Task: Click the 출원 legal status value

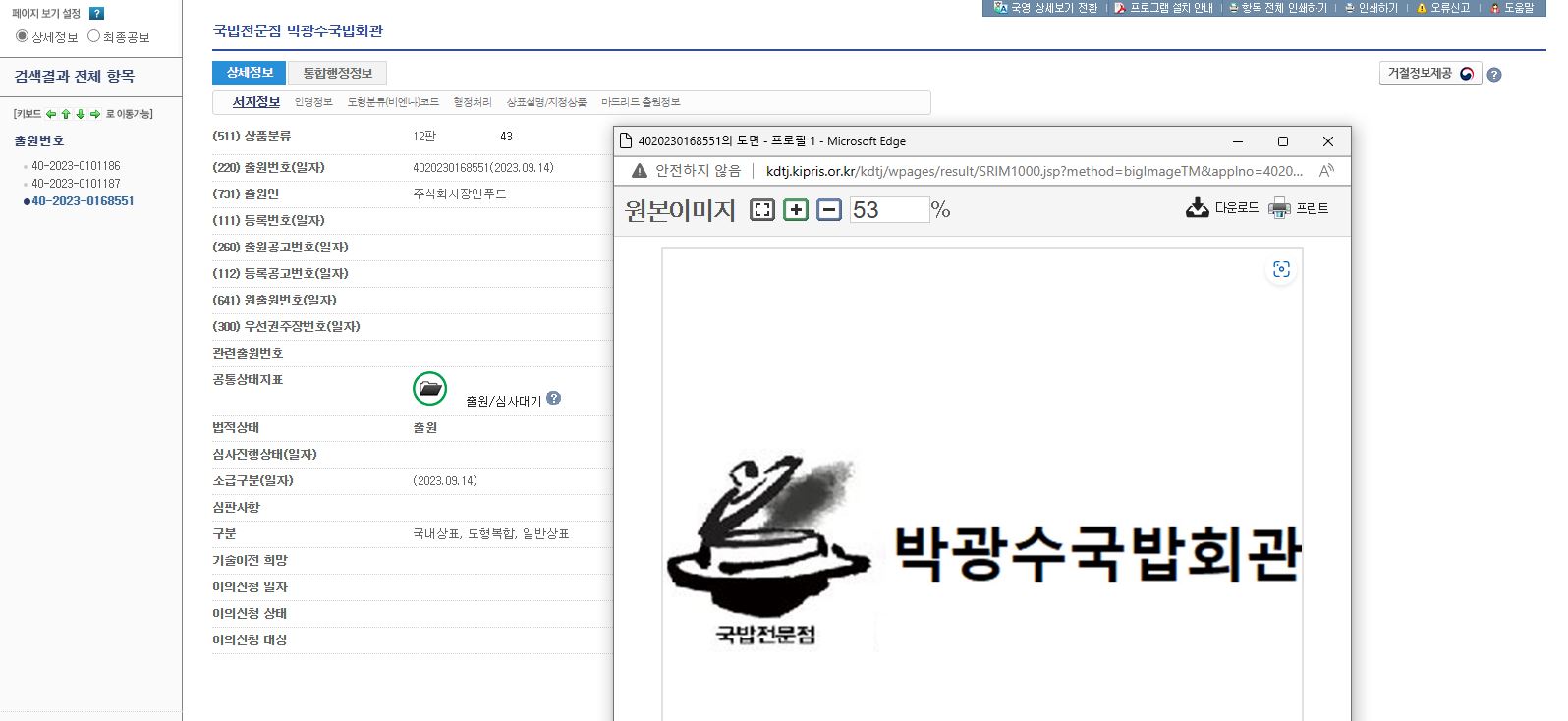Action: (x=425, y=428)
